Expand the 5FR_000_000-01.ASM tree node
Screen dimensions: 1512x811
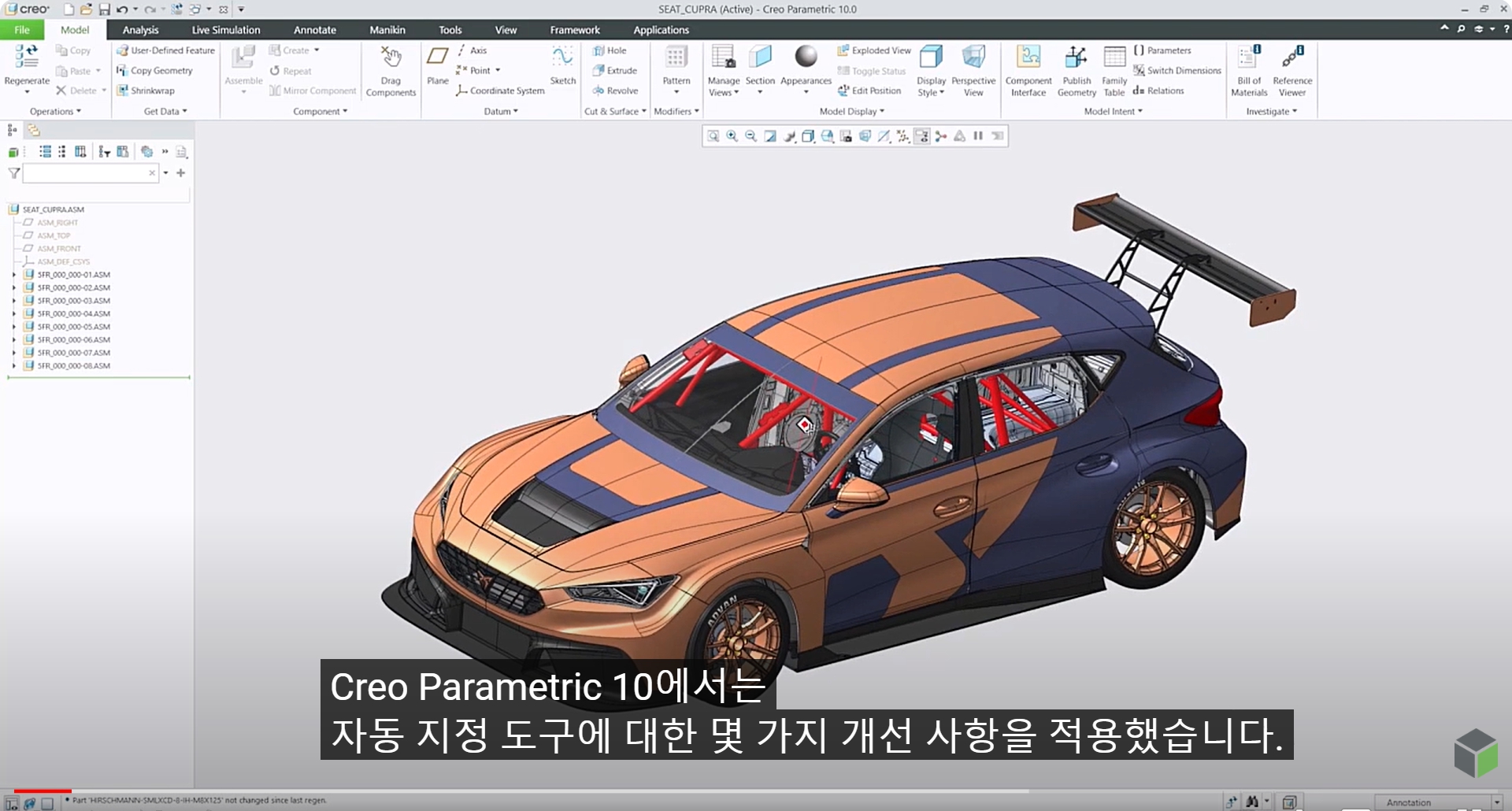point(13,275)
